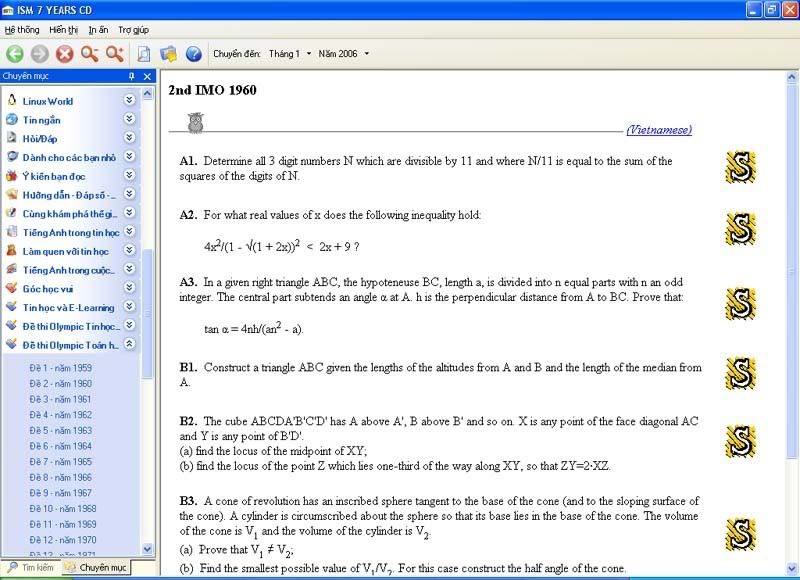Click the red Stop button in toolbar
Viewport: 800px width, 580px height.
65,54
